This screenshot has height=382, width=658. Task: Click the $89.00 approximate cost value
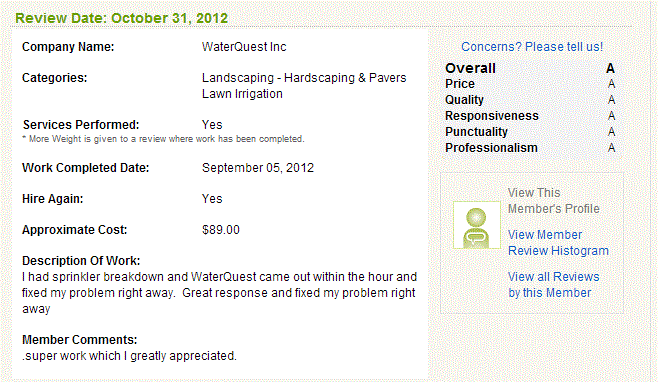click(x=221, y=230)
